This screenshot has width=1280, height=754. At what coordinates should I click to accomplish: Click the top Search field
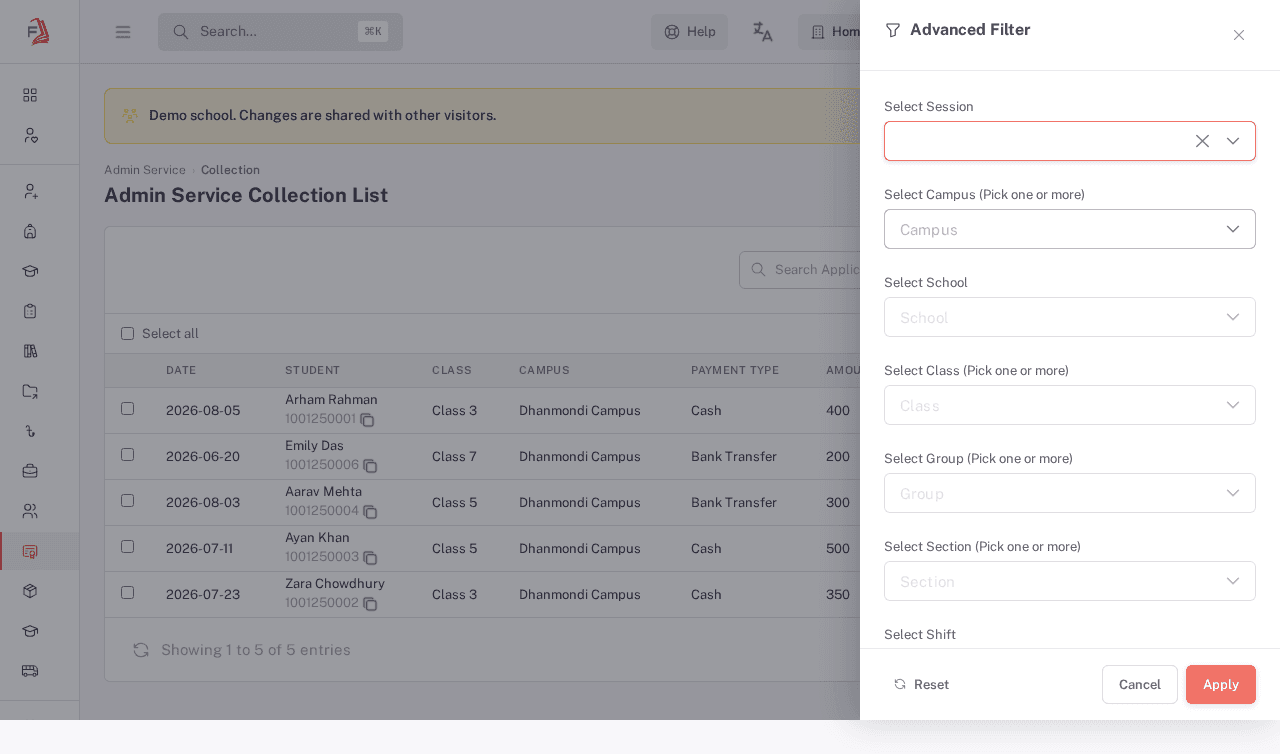pos(280,32)
